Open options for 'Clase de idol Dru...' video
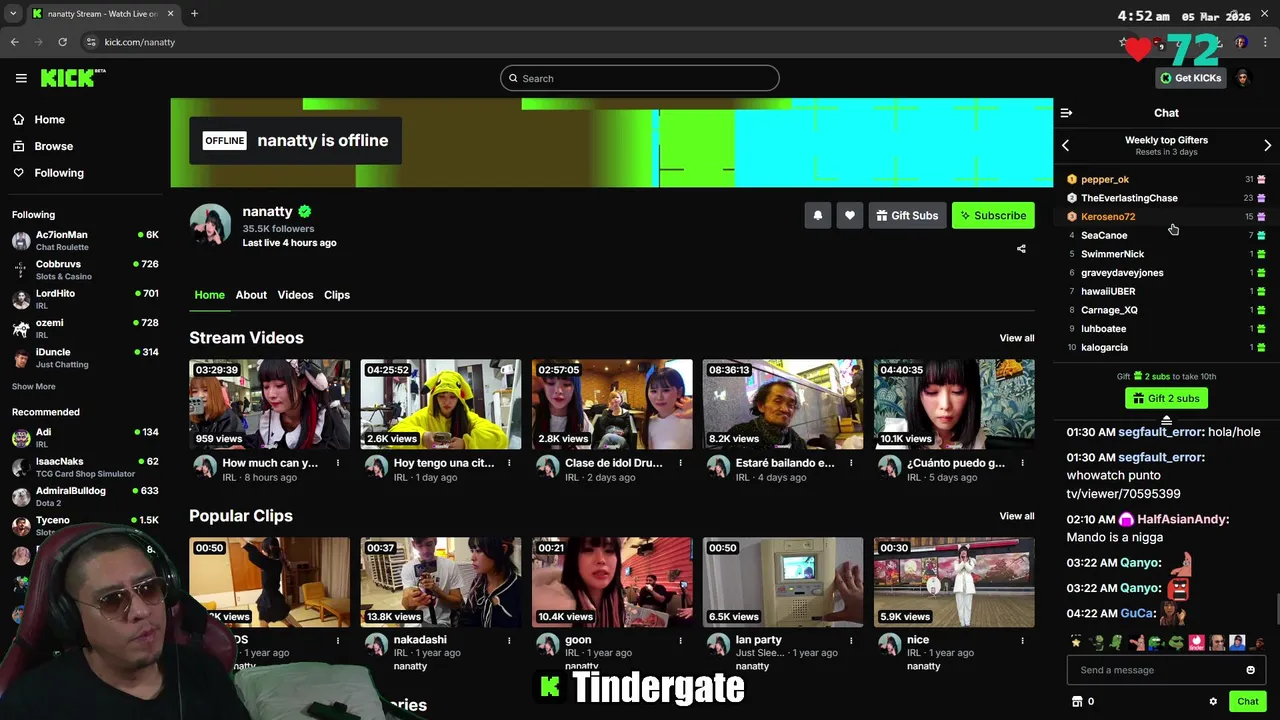 pyautogui.click(x=680, y=463)
